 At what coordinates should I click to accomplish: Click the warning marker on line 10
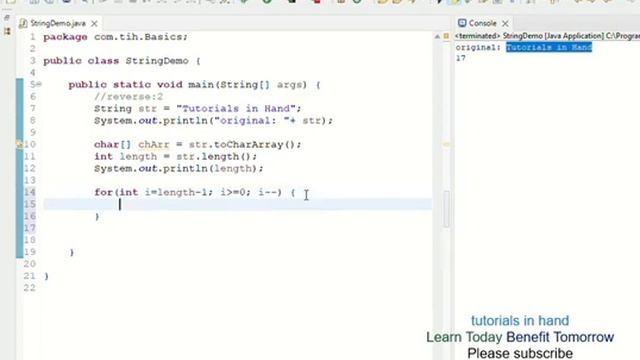tap(19, 144)
